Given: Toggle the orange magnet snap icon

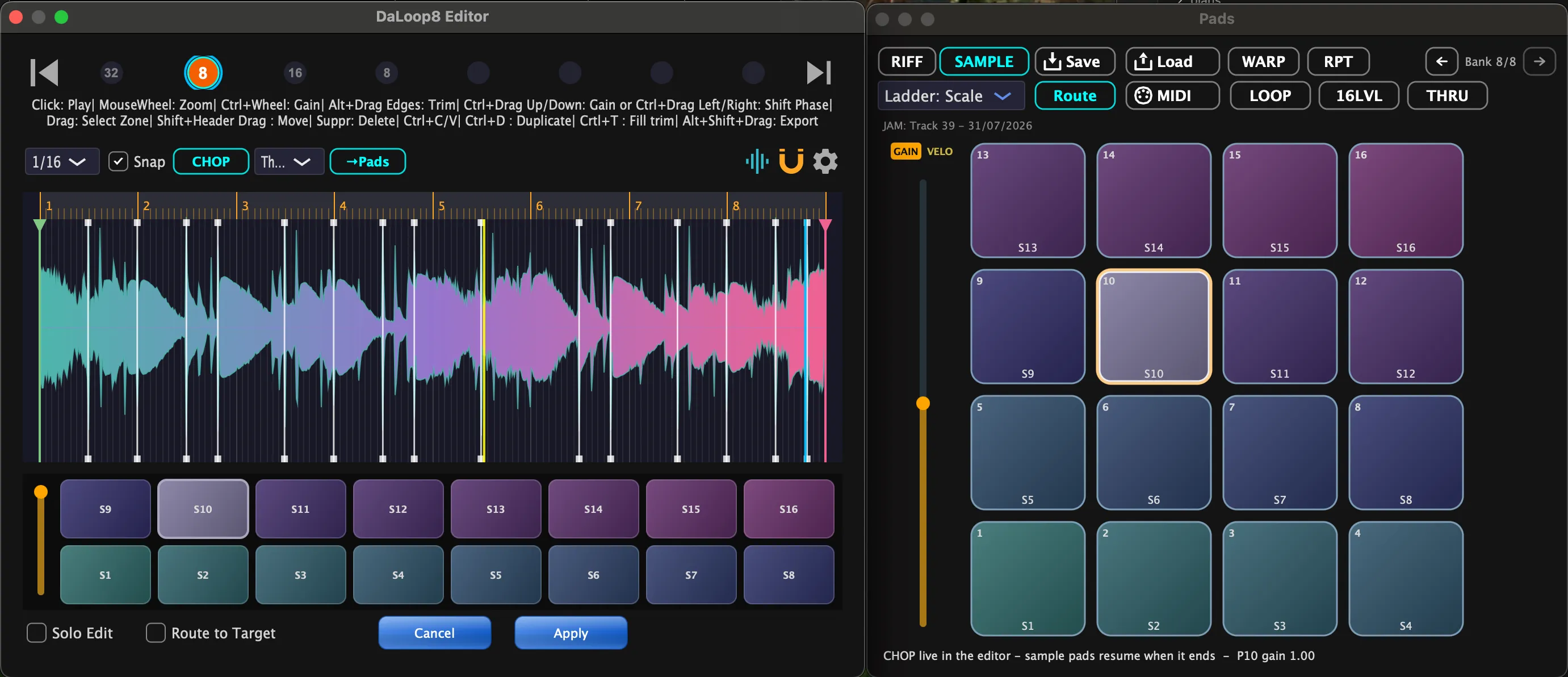Looking at the screenshot, I should pos(791,161).
